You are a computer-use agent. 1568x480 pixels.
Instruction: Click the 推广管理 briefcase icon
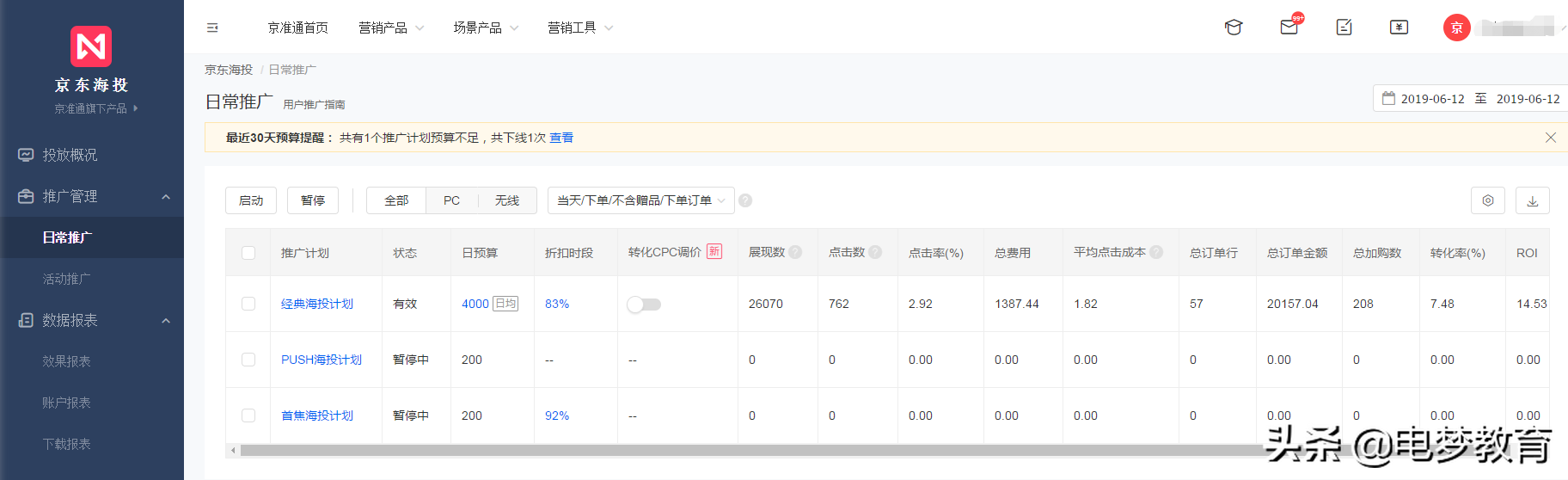(x=26, y=196)
